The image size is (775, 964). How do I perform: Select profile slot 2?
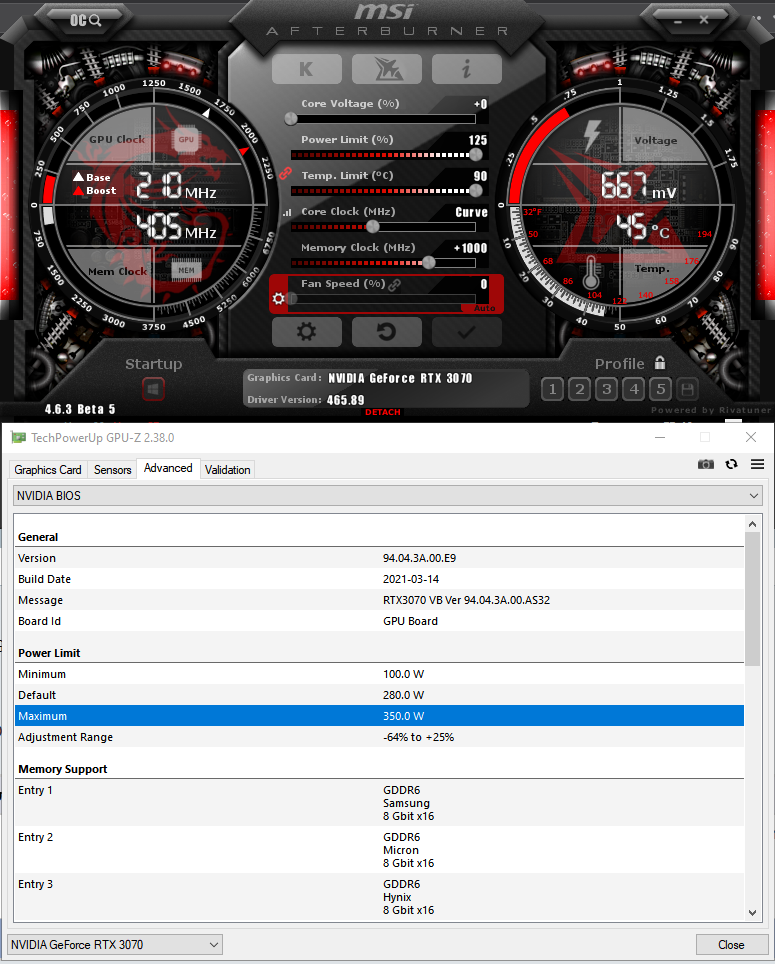click(580, 389)
